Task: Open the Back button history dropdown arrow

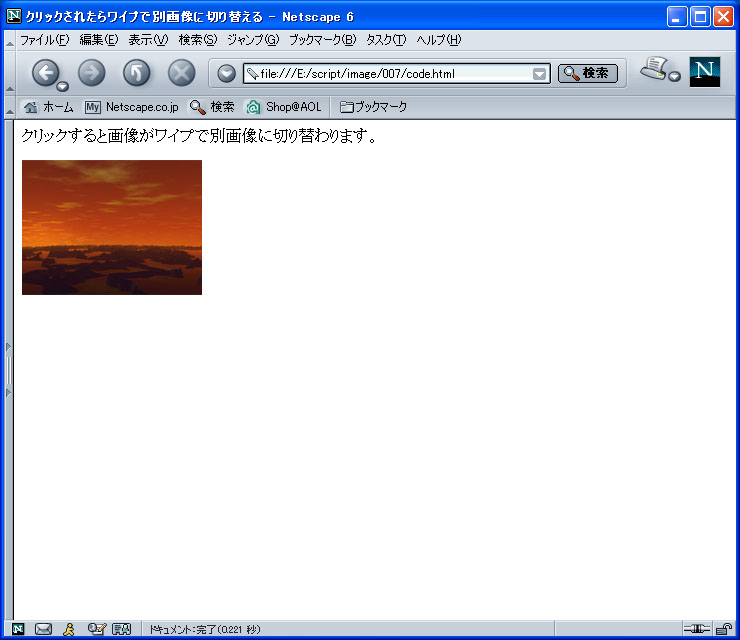Action: 62,86
